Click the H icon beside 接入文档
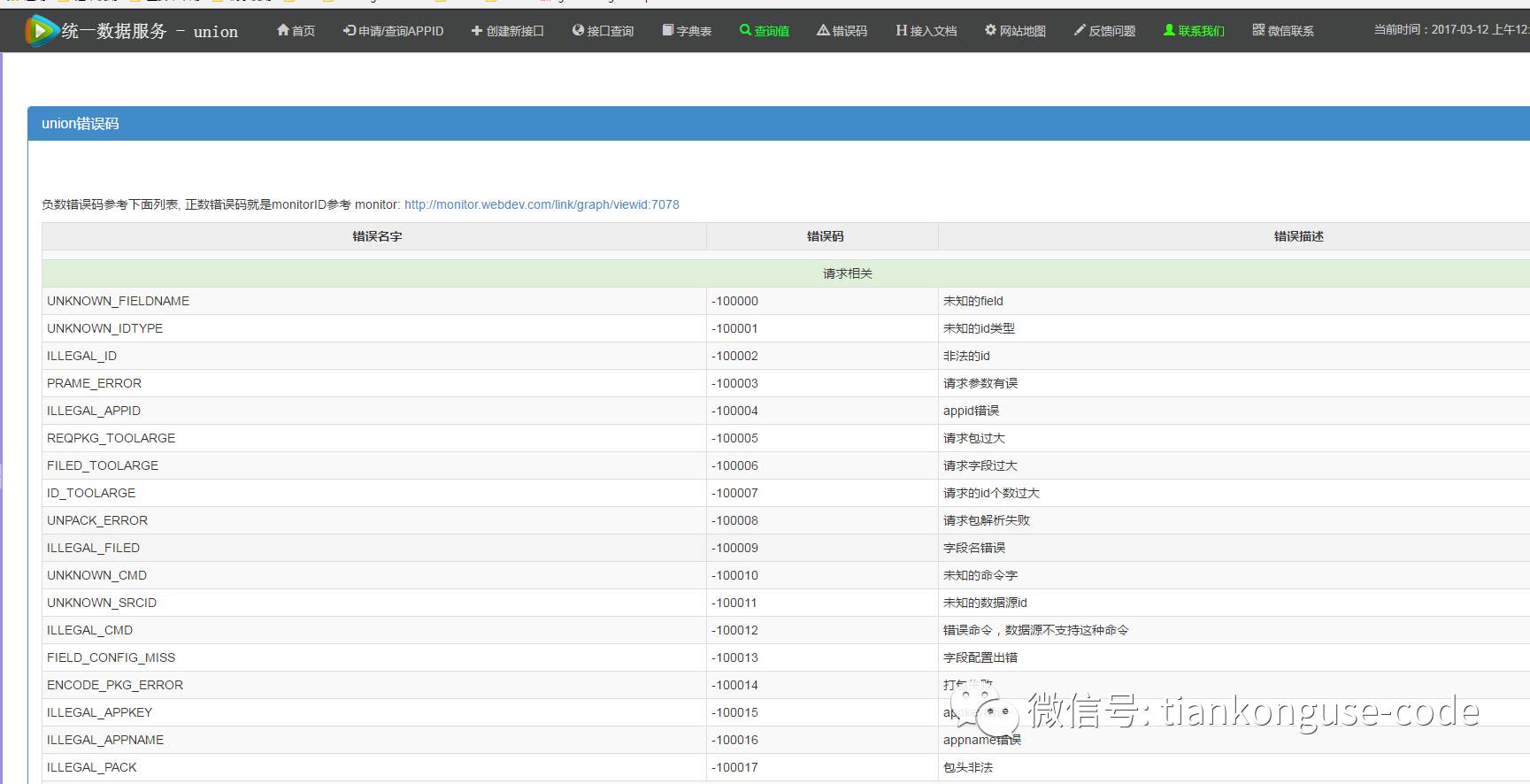The width and height of the screenshot is (1530, 784). (902, 30)
